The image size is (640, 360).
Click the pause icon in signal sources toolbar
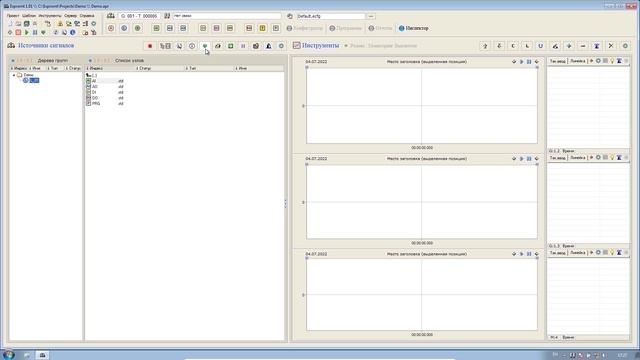tap(243, 46)
